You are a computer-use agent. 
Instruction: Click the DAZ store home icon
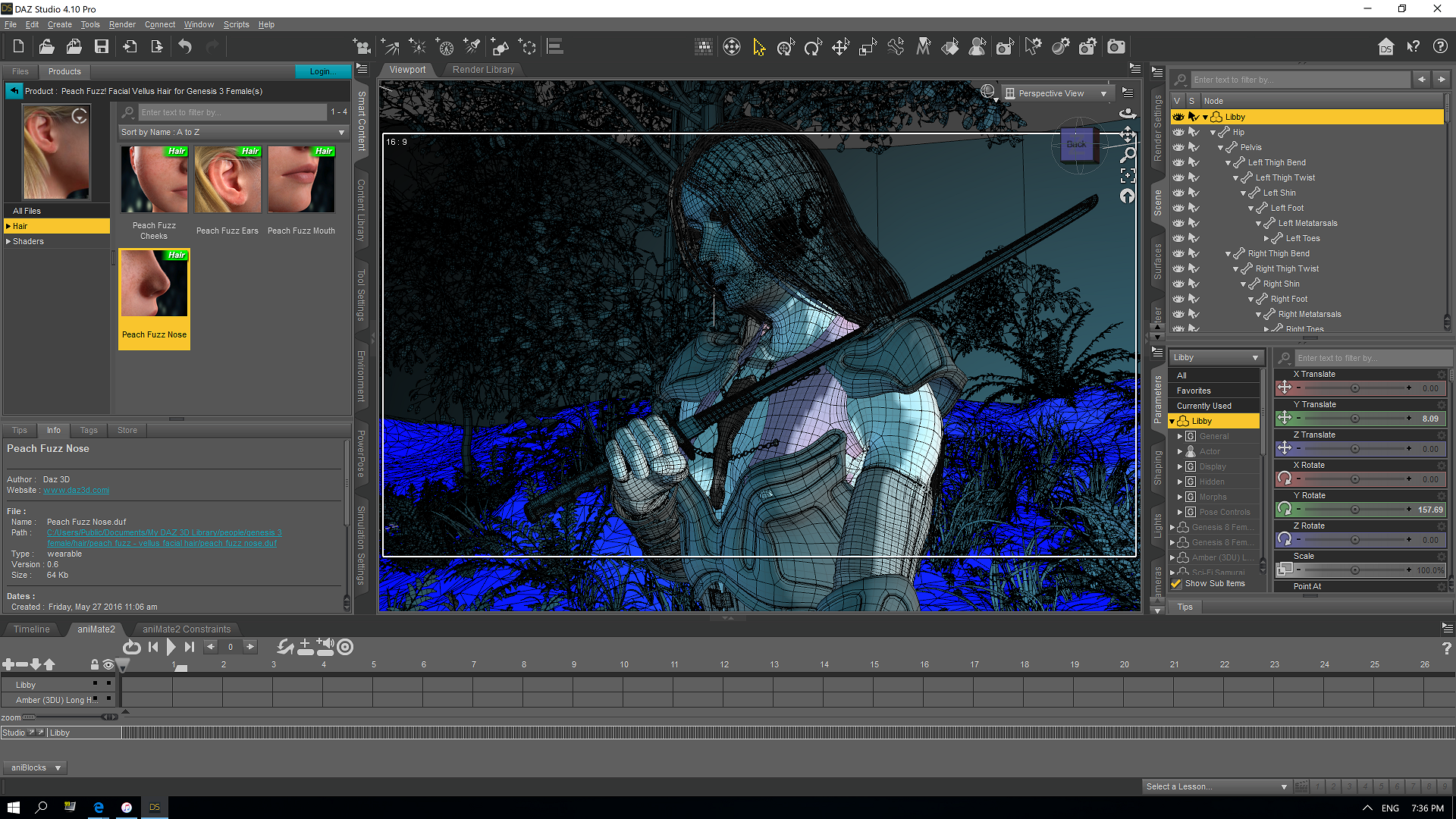[x=1385, y=47]
